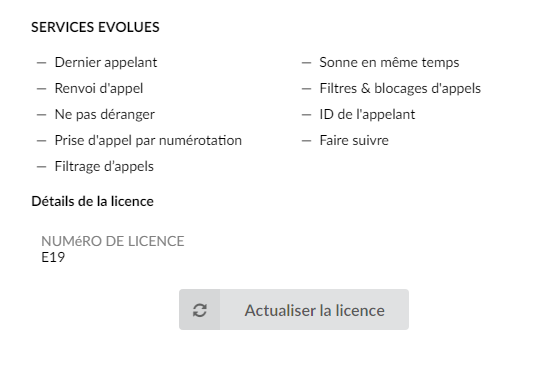
Task: Select the E19 licence number value
Action: [x=53, y=257]
